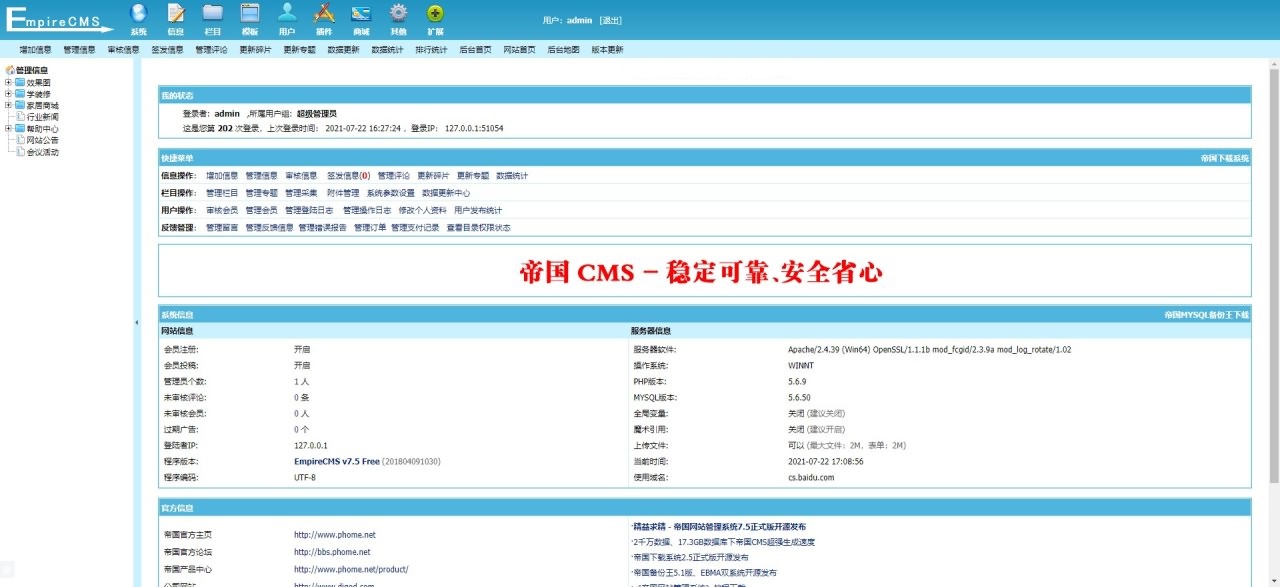Click the 帝国MYSQL备份王下载 link
The width and height of the screenshot is (1280, 587).
point(1207,315)
